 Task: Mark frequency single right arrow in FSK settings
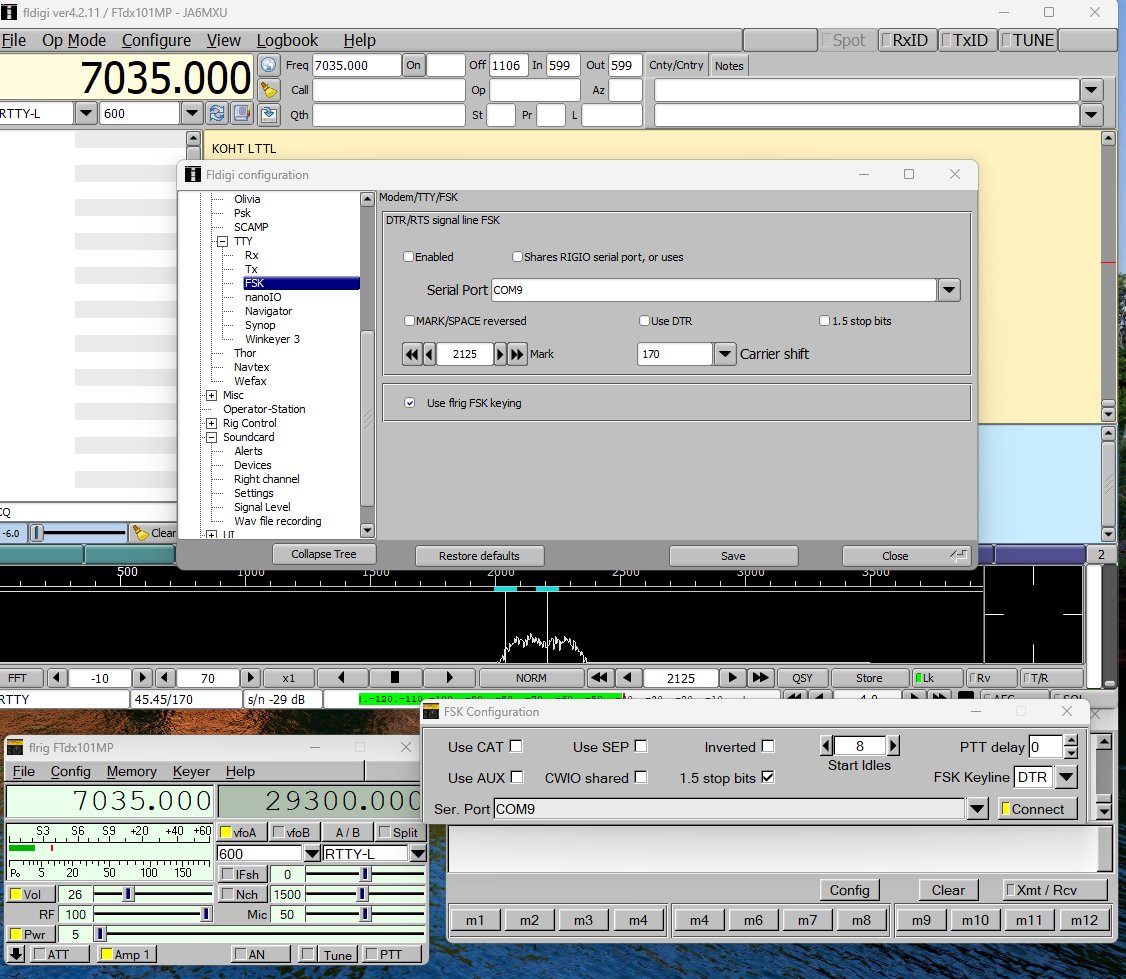(500, 354)
